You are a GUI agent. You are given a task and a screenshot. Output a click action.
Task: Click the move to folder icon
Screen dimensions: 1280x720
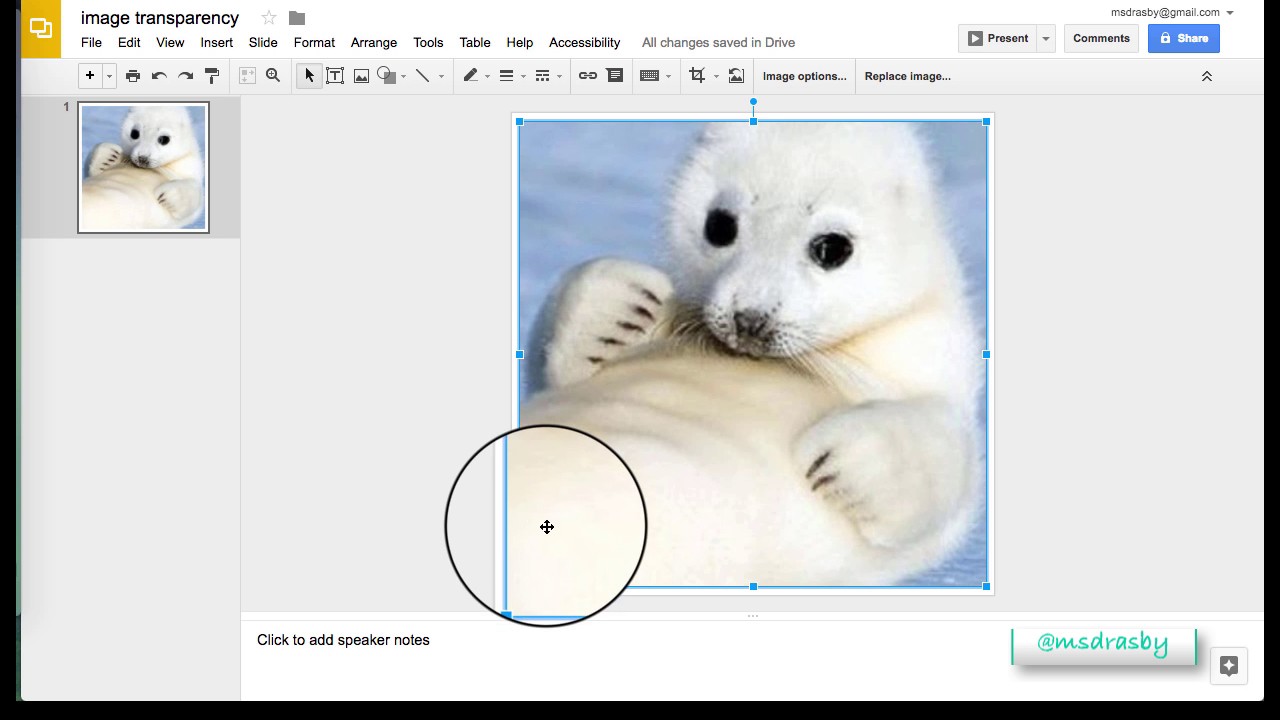coord(297,18)
